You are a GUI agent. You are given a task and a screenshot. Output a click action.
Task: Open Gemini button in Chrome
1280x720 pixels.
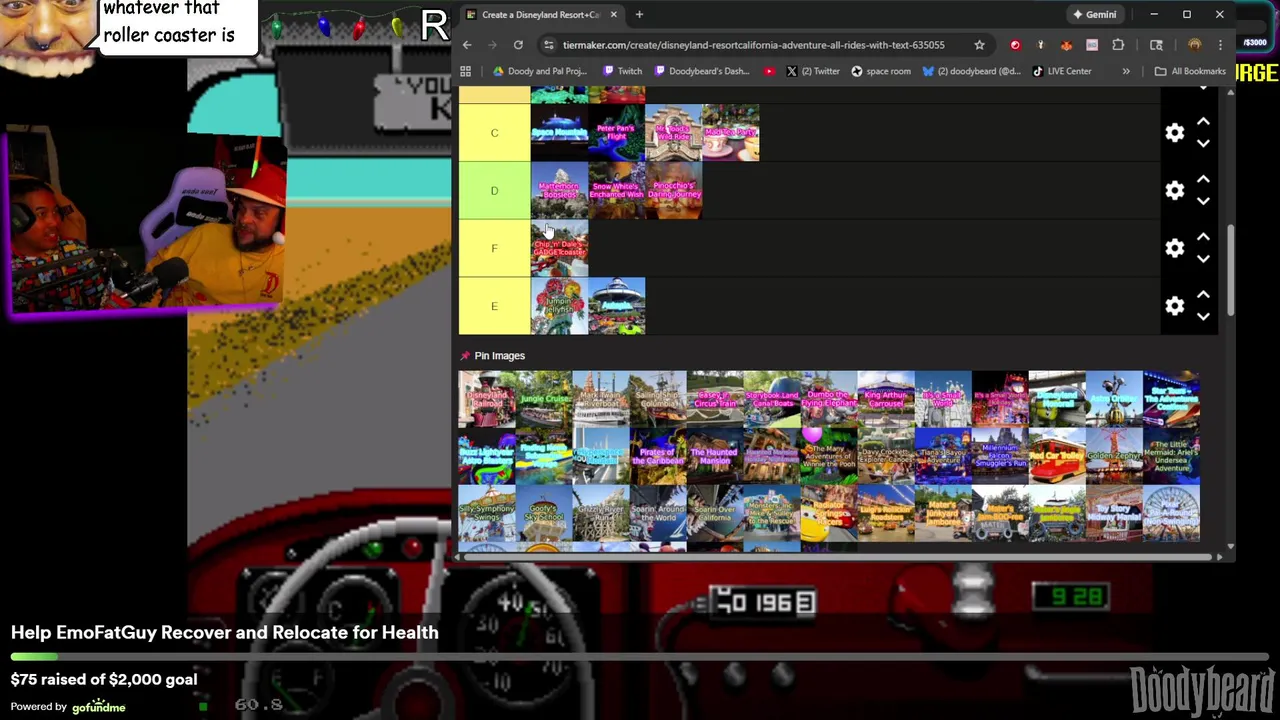1094,14
